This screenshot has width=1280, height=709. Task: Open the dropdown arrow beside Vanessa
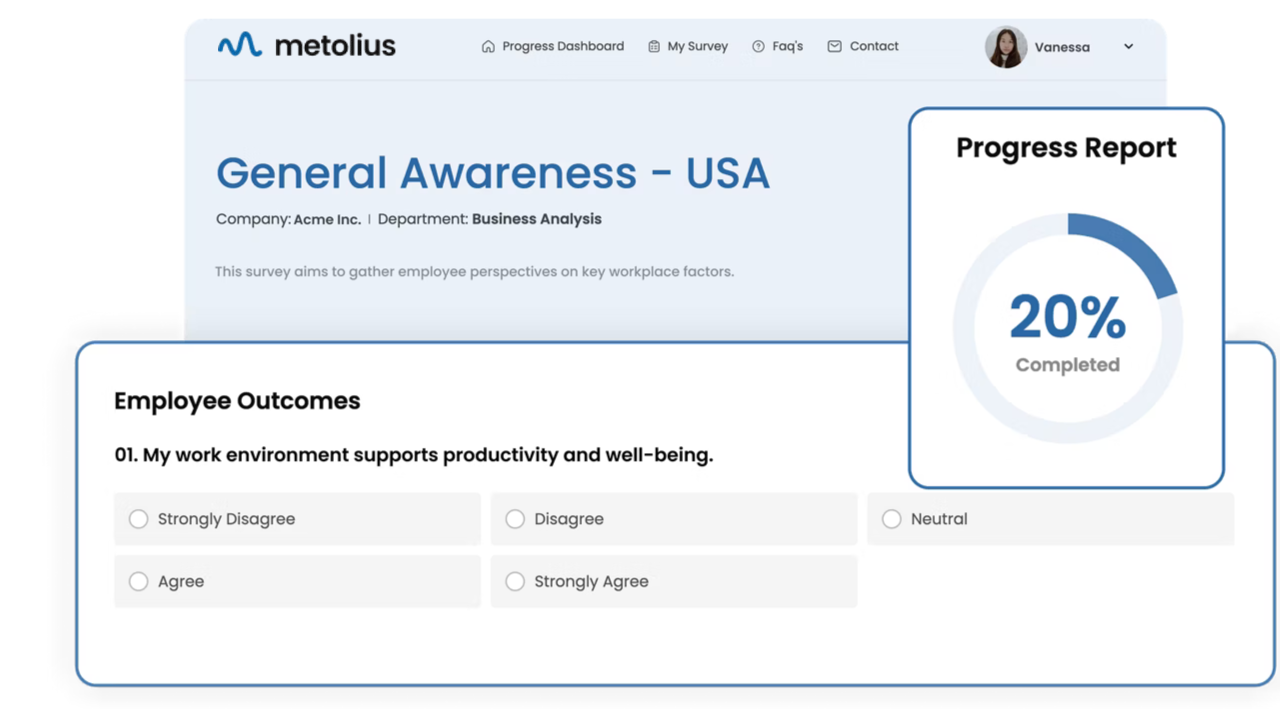tap(1128, 47)
